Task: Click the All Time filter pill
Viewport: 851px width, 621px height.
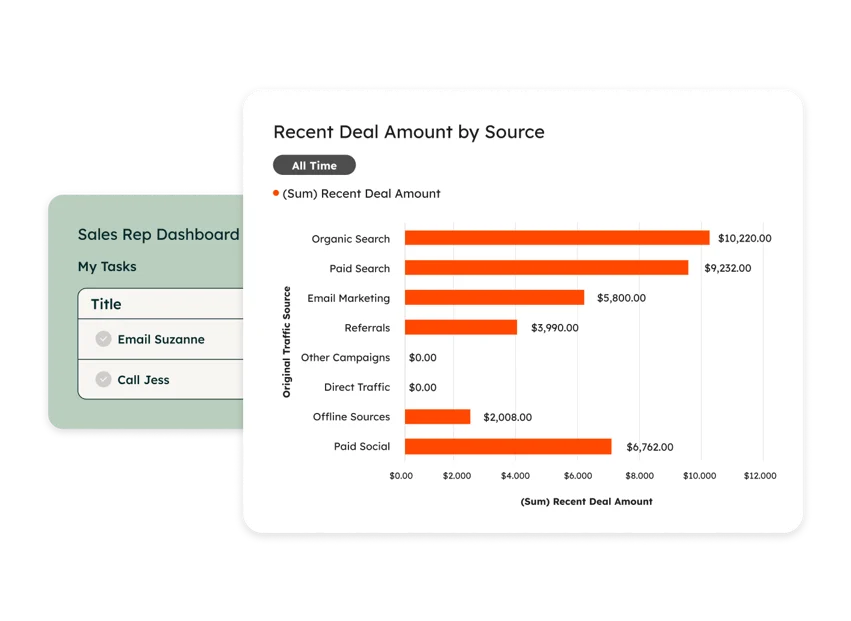Action: coord(314,166)
